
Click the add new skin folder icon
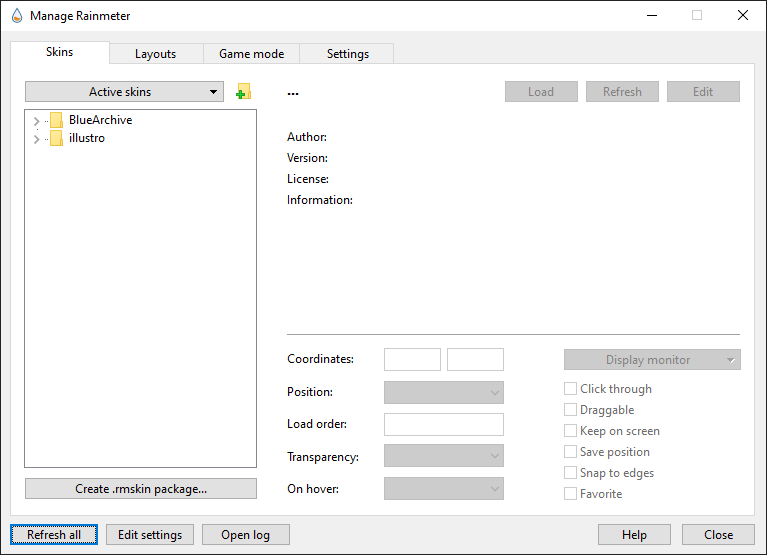pos(243,91)
